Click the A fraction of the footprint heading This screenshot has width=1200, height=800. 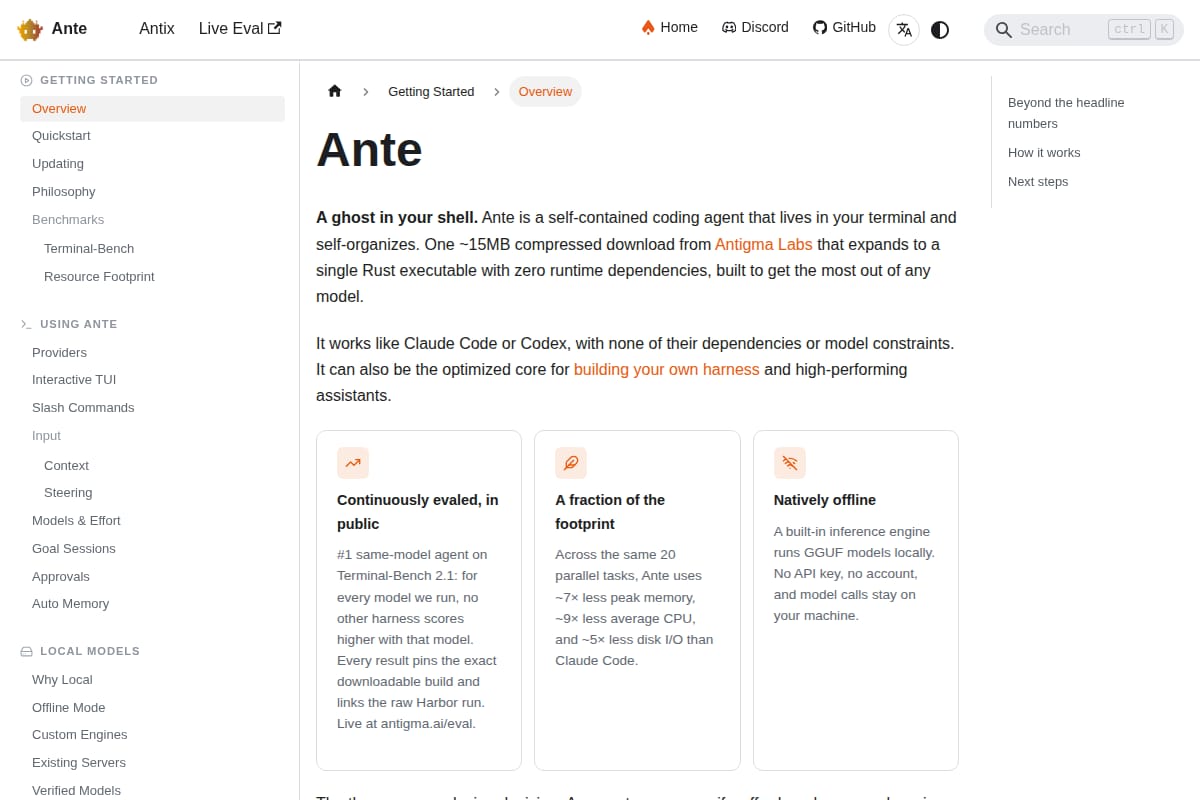coord(610,512)
